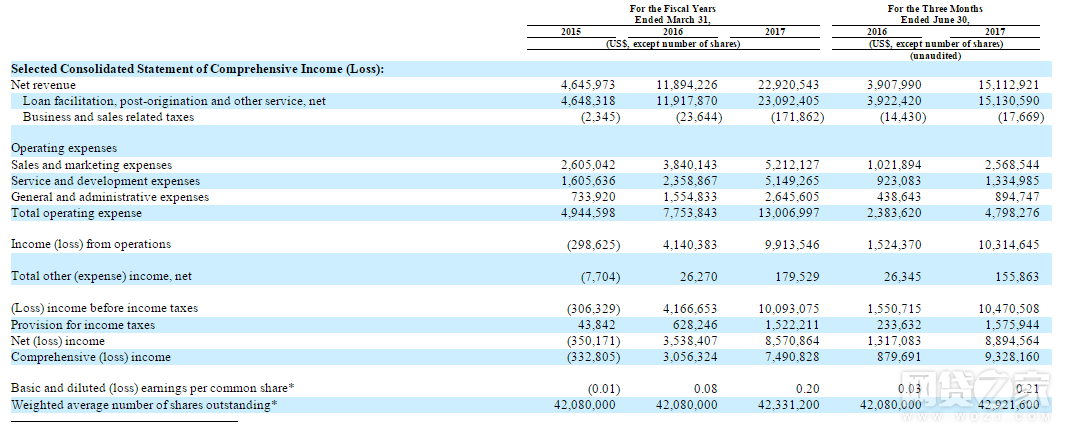
Task: Click the Selected Consolidated Statement section title
Action: [x=197, y=68]
